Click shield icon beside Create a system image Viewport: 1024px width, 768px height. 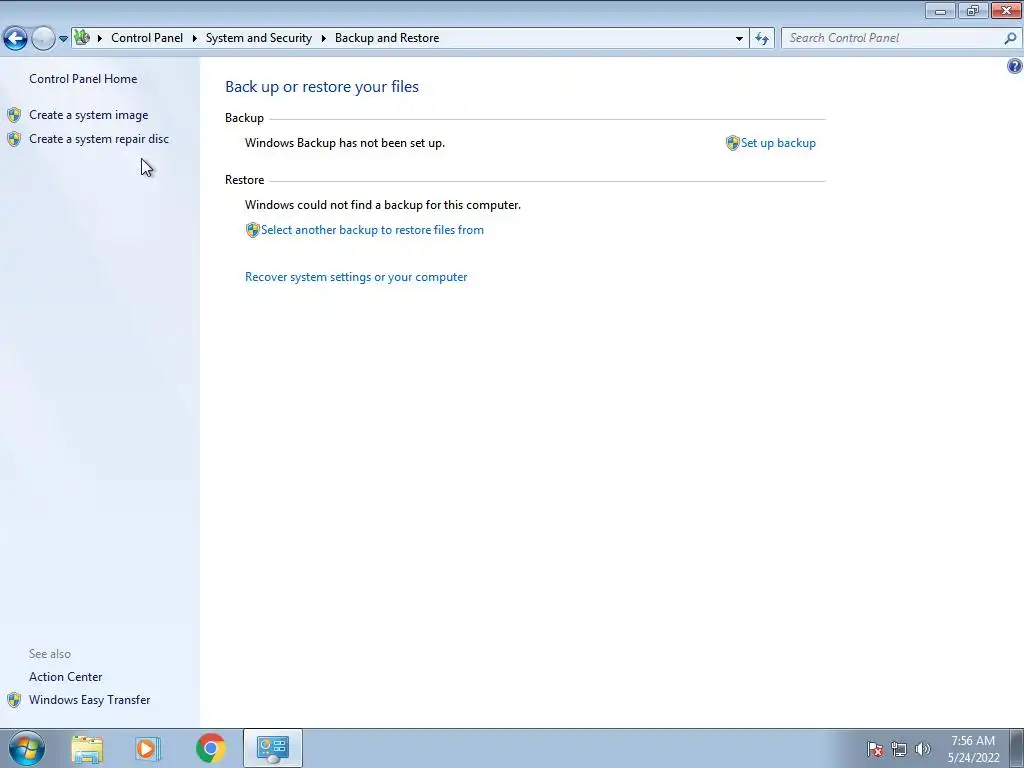coord(14,115)
